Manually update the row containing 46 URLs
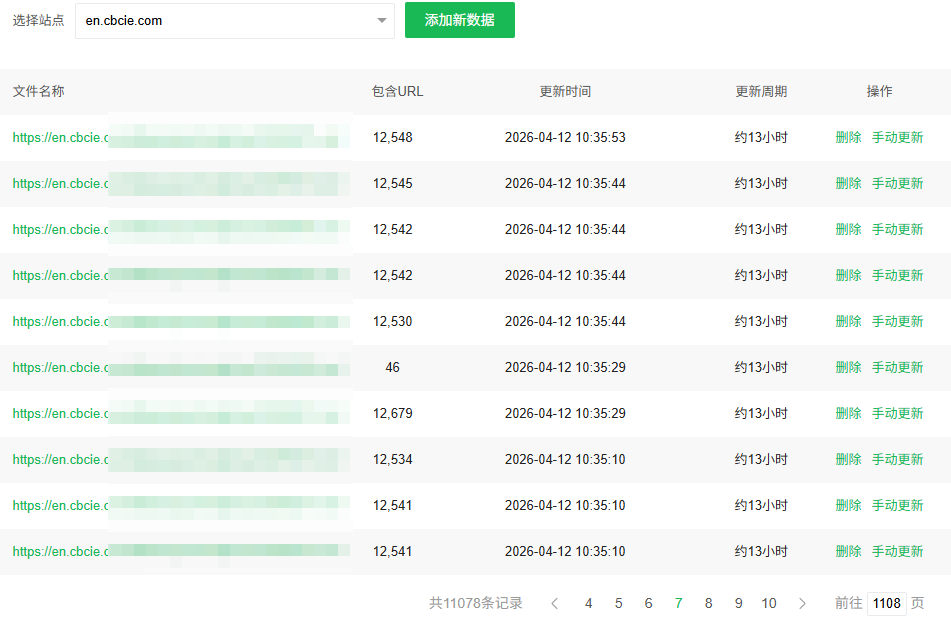 pos(898,368)
